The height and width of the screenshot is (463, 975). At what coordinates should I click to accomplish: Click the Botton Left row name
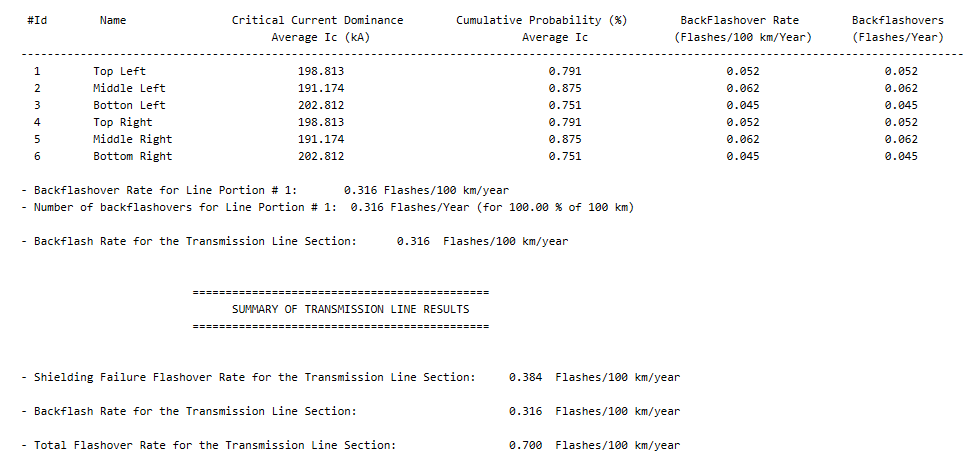coord(129,105)
